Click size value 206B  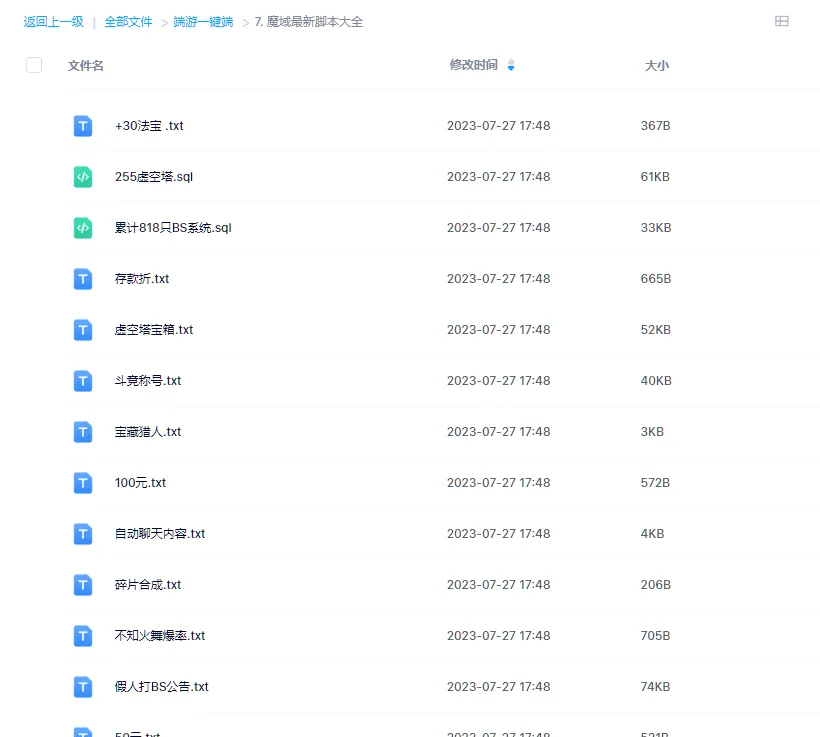[655, 585]
